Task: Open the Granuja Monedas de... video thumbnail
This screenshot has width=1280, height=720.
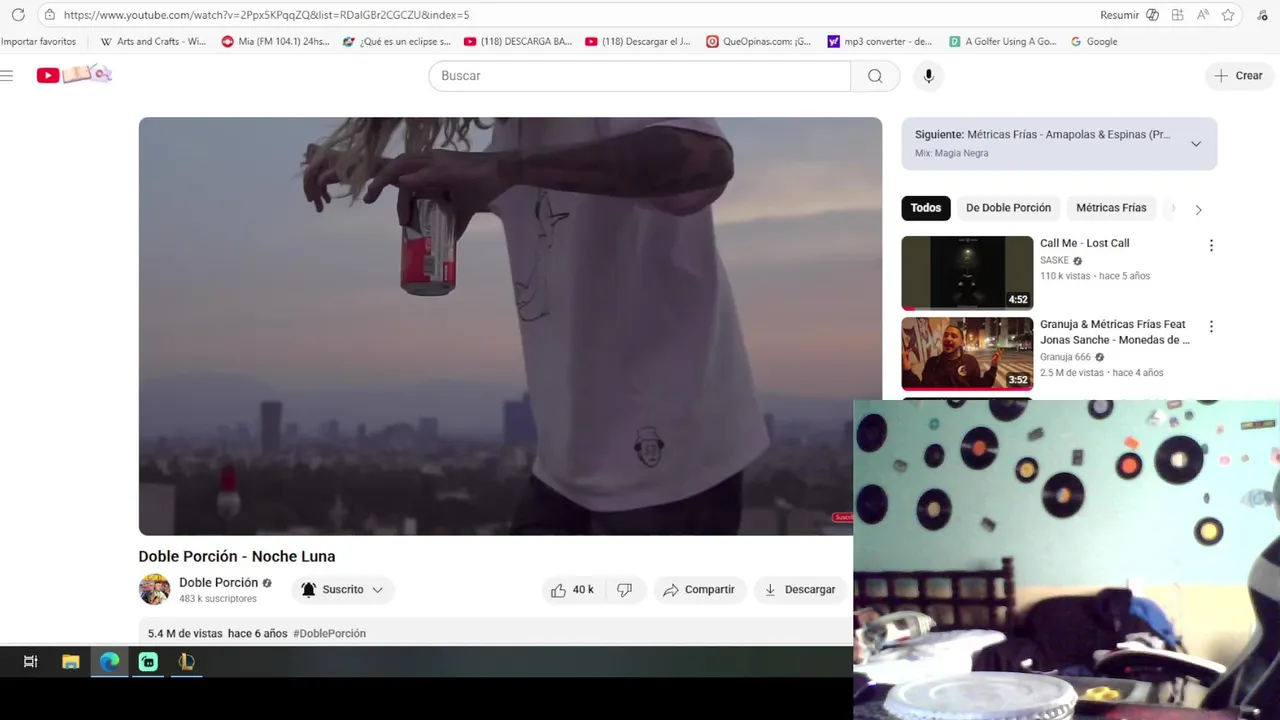Action: [967, 354]
